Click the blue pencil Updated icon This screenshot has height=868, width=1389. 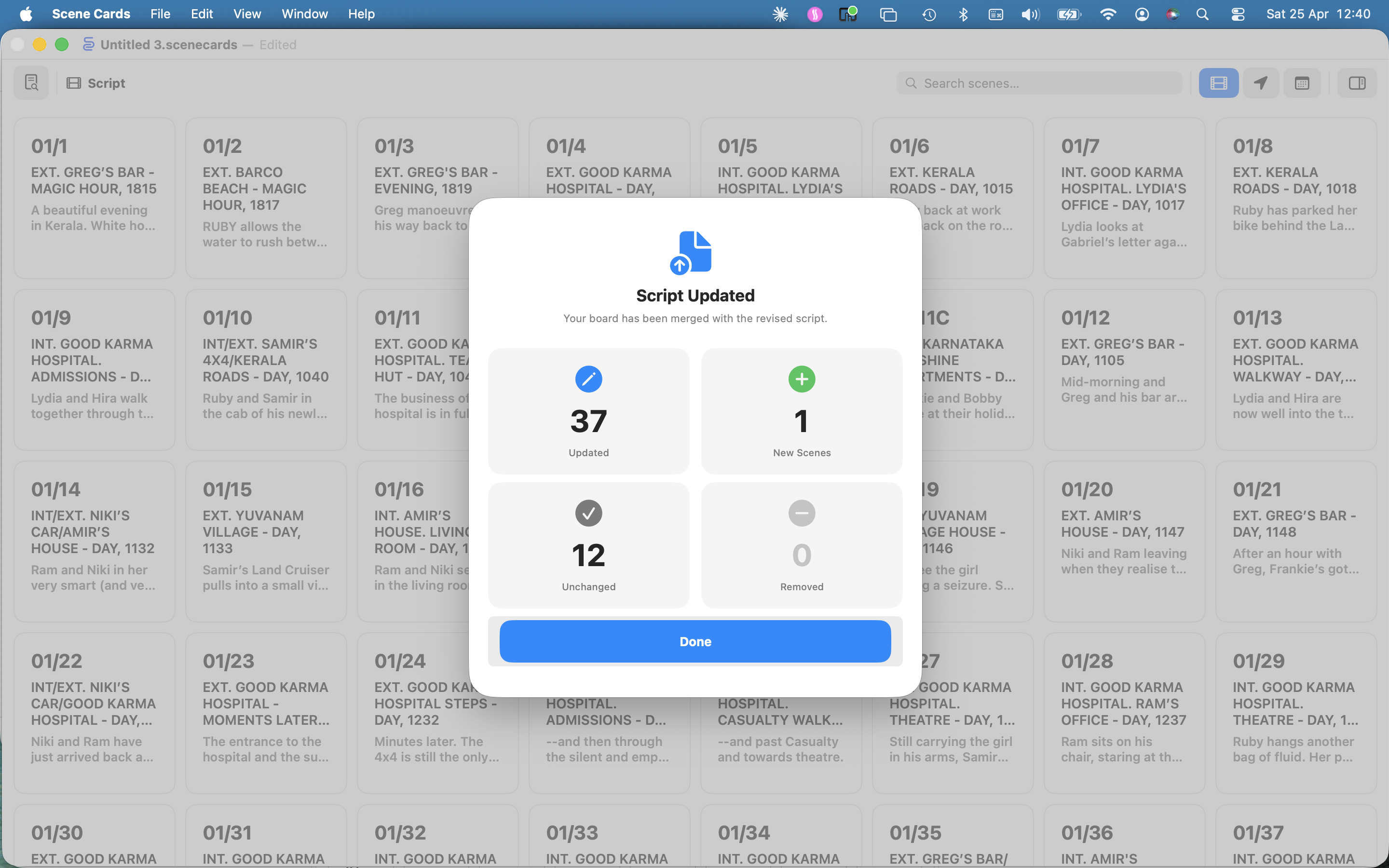coord(588,379)
